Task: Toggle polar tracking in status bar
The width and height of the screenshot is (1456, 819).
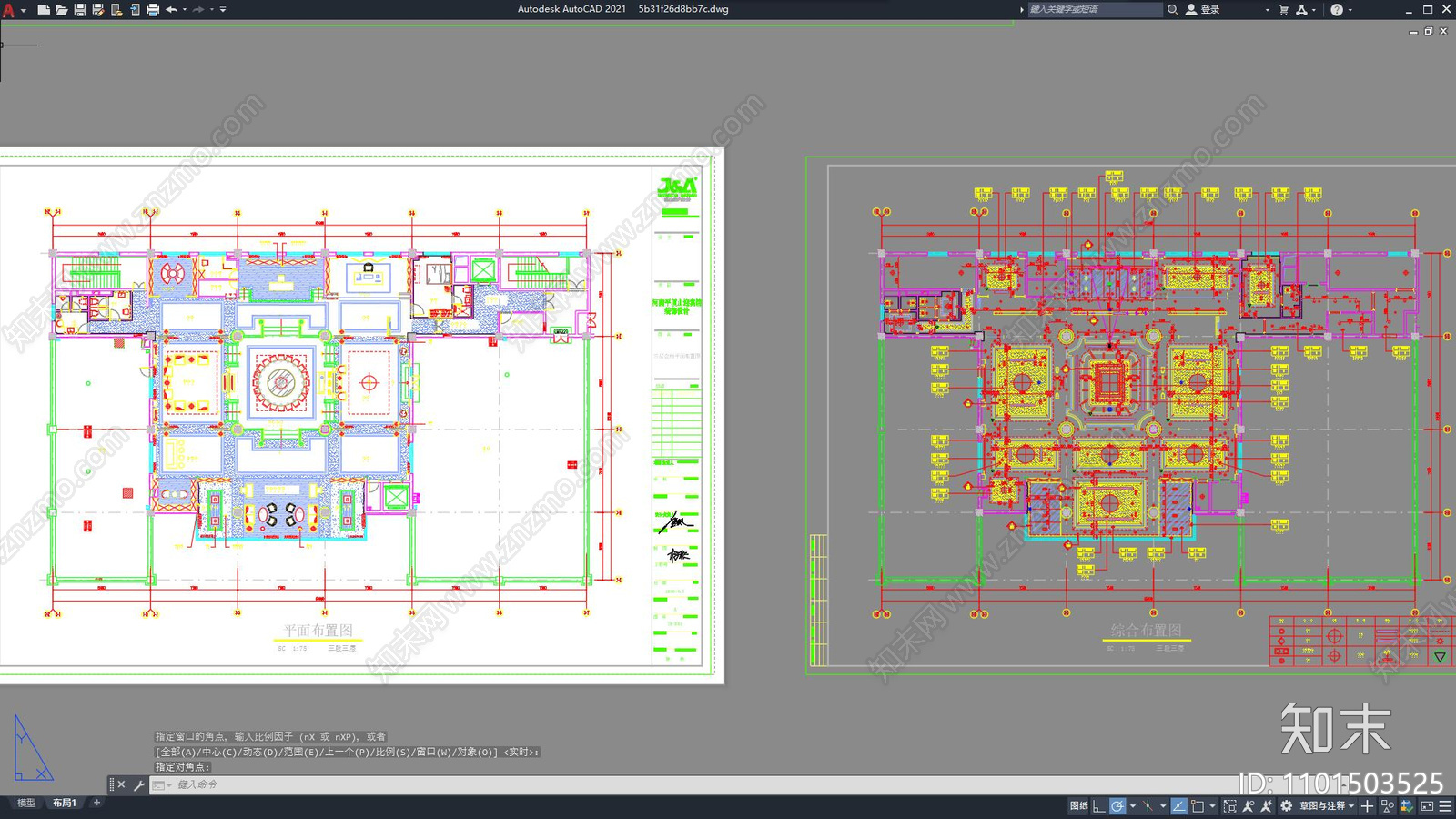Action: (x=1117, y=806)
